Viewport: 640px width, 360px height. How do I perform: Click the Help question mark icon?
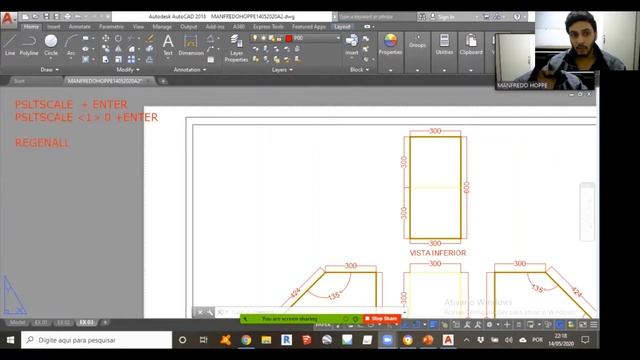click(517, 17)
